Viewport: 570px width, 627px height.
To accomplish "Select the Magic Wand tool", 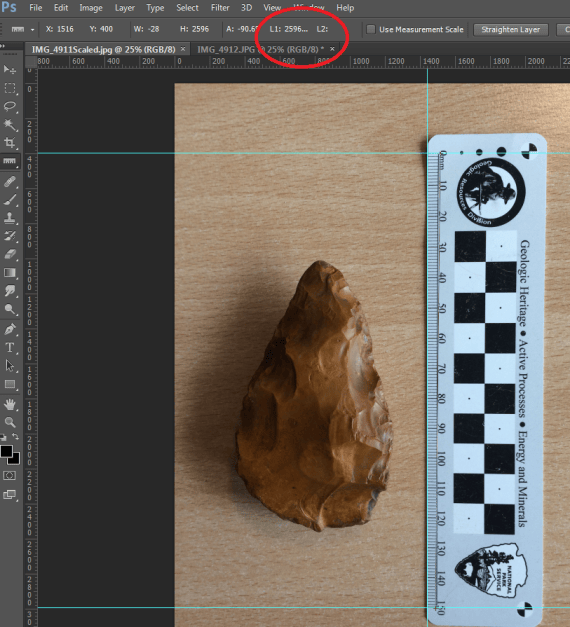I will (10, 125).
